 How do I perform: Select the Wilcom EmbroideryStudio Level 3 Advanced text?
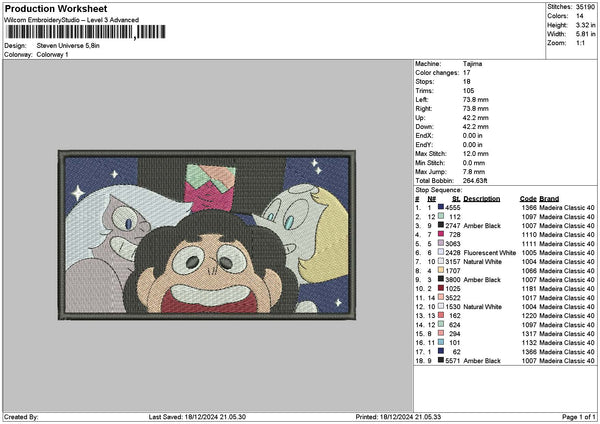72,20
